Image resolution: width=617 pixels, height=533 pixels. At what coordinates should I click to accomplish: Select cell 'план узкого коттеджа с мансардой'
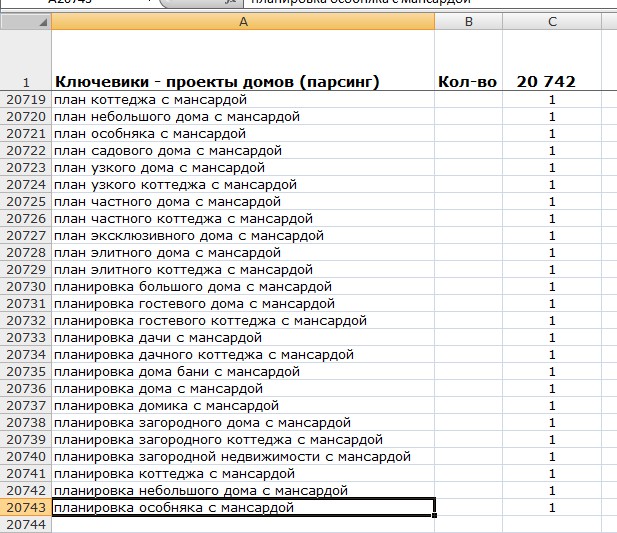[x=243, y=184]
